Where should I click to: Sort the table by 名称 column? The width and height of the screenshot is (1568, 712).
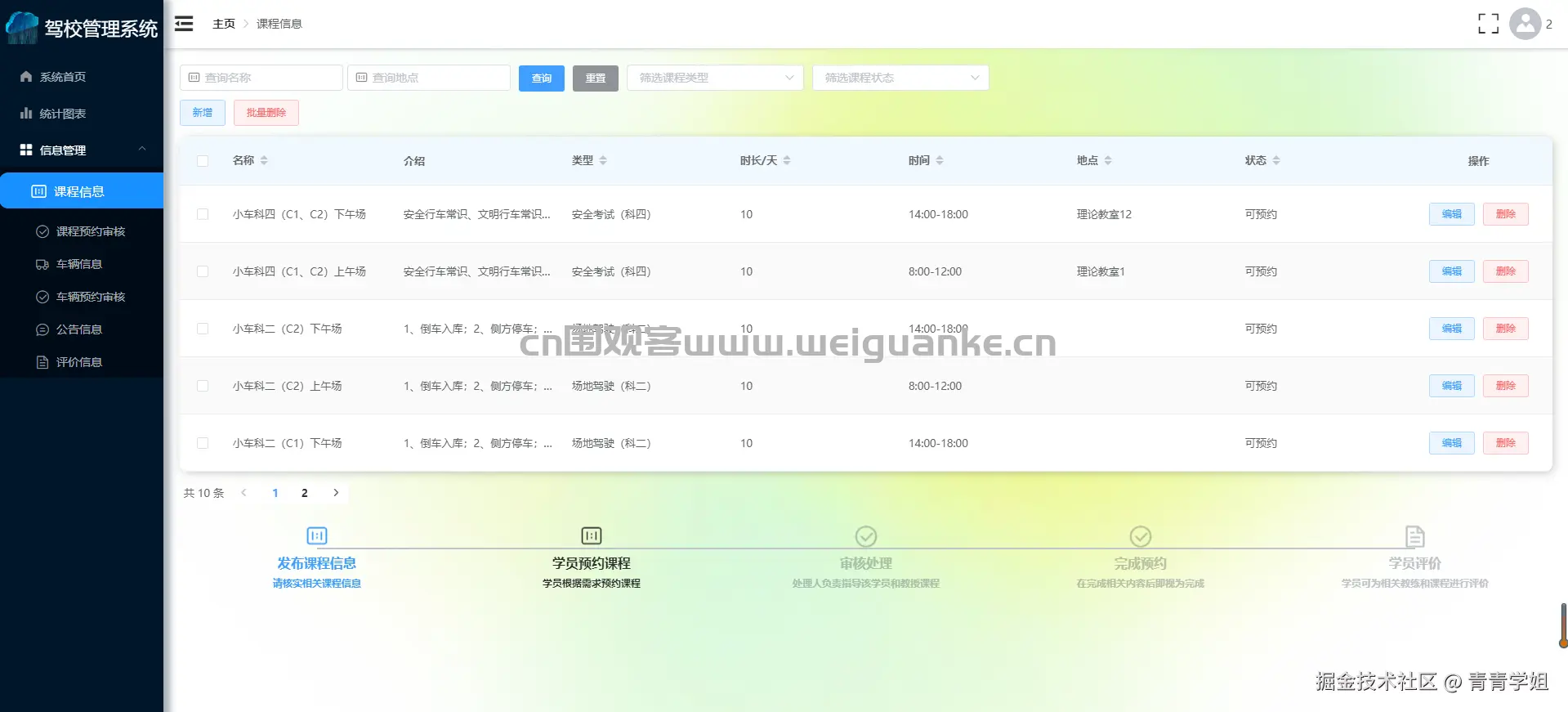point(264,160)
